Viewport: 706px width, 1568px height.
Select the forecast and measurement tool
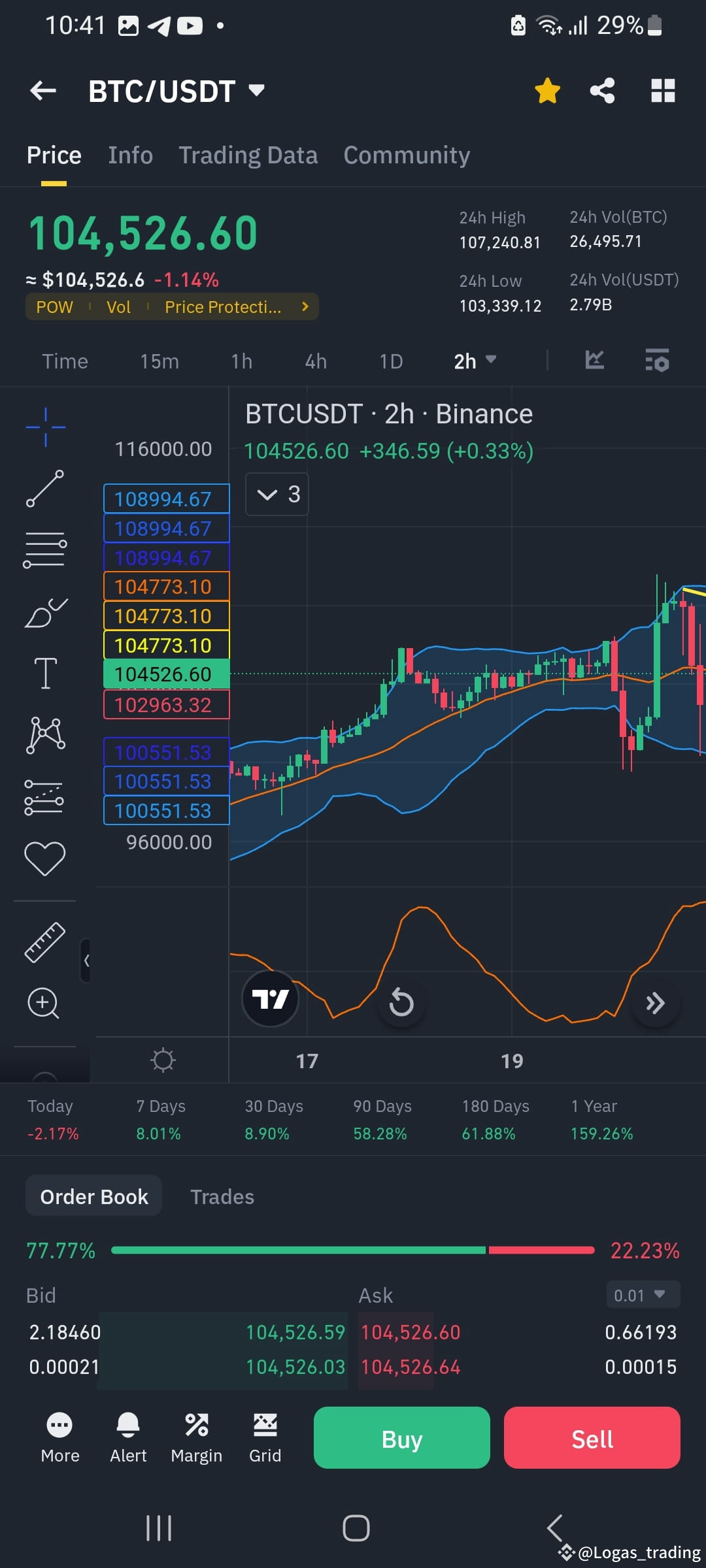coord(44,797)
